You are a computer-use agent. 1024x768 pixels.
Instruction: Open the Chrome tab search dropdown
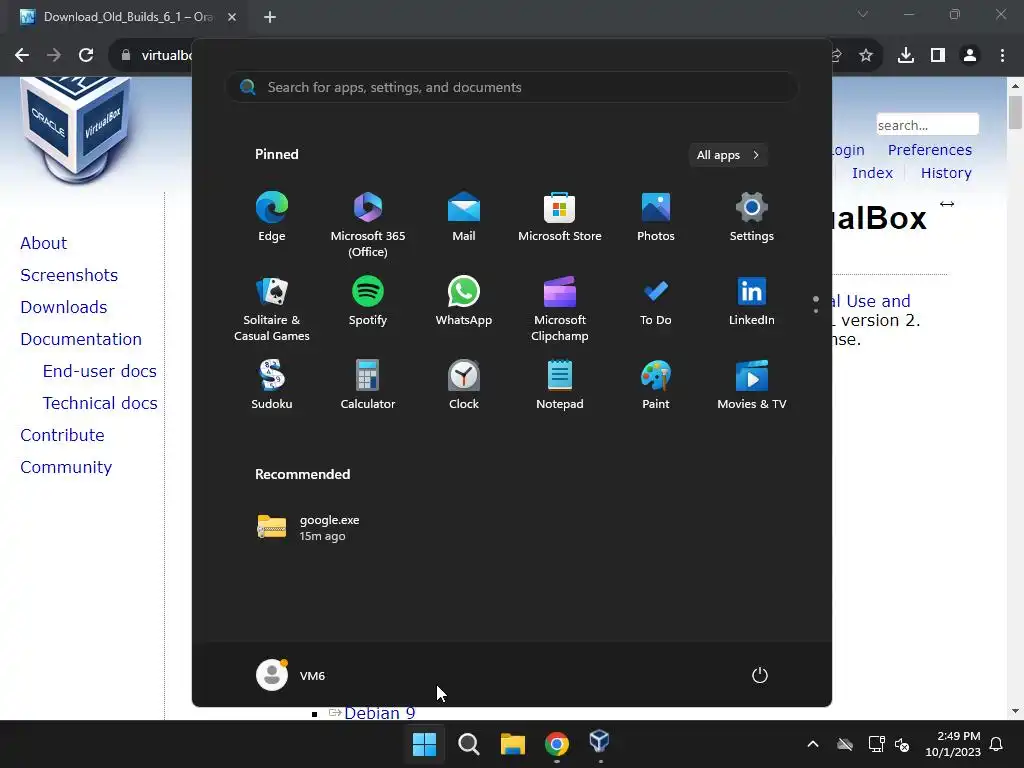863,14
